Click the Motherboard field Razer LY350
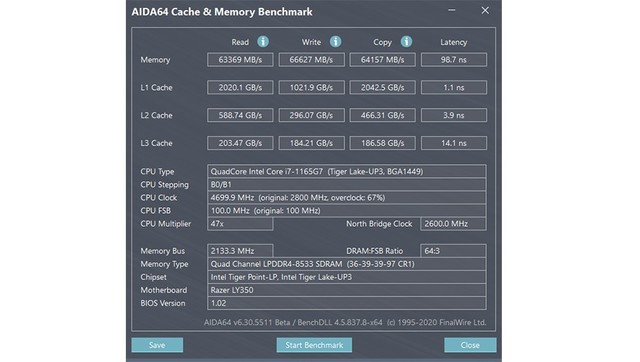The height and width of the screenshot is (362, 640). (x=347, y=290)
